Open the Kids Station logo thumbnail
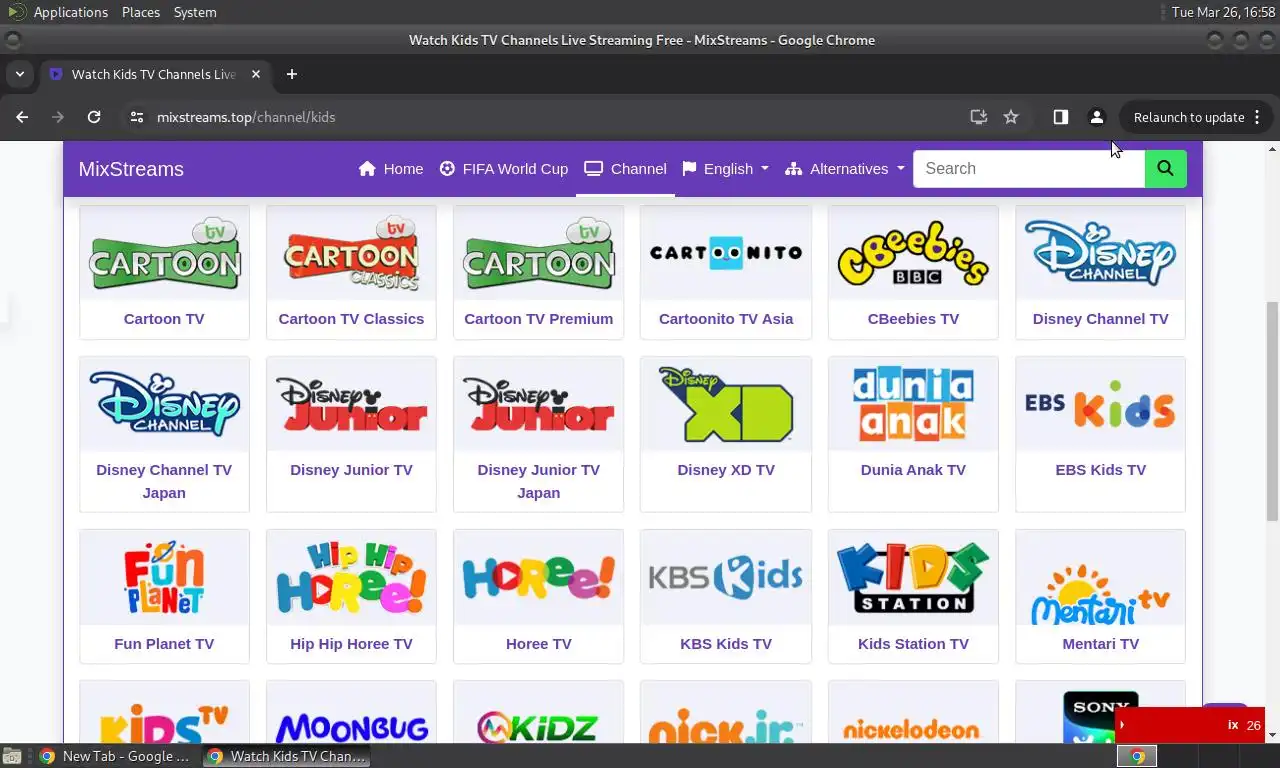Screen dimensions: 1280x768 [x=913, y=578]
